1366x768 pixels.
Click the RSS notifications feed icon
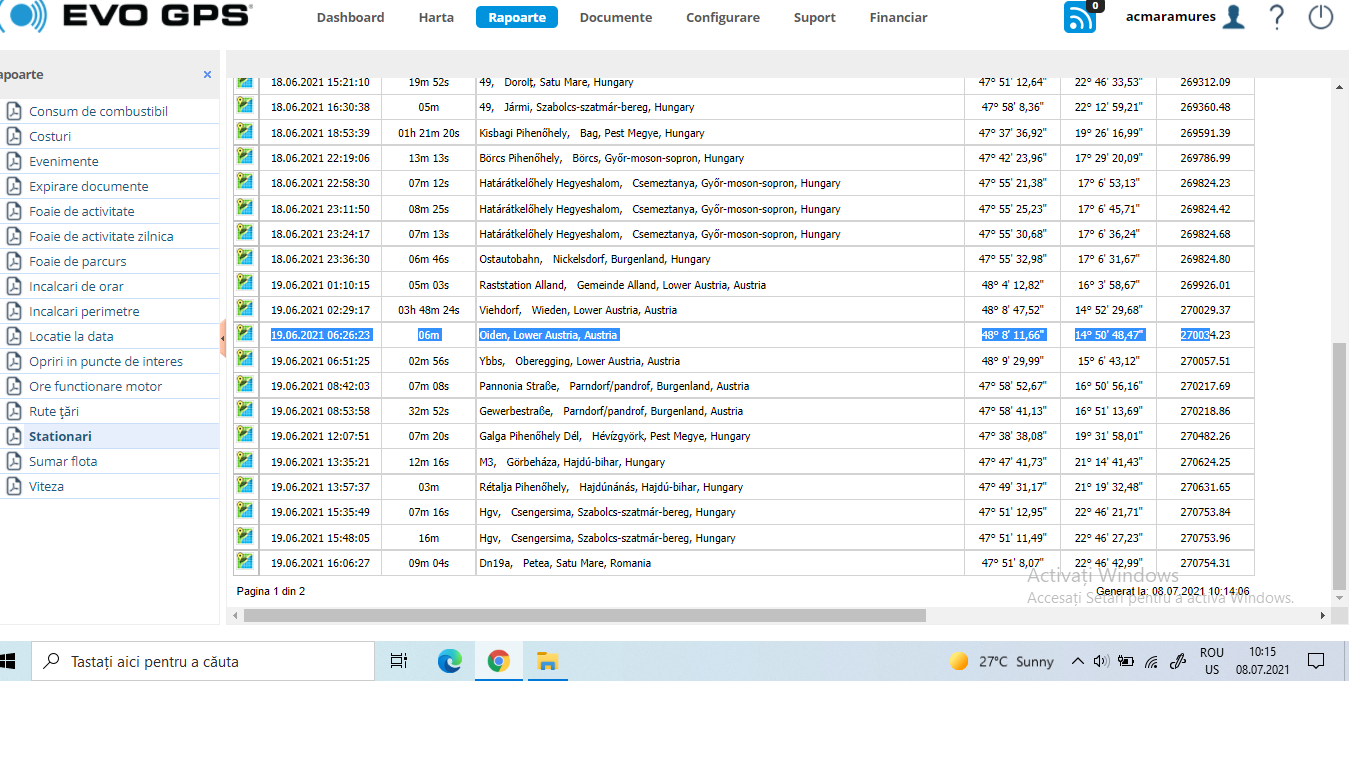pyautogui.click(x=1079, y=18)
